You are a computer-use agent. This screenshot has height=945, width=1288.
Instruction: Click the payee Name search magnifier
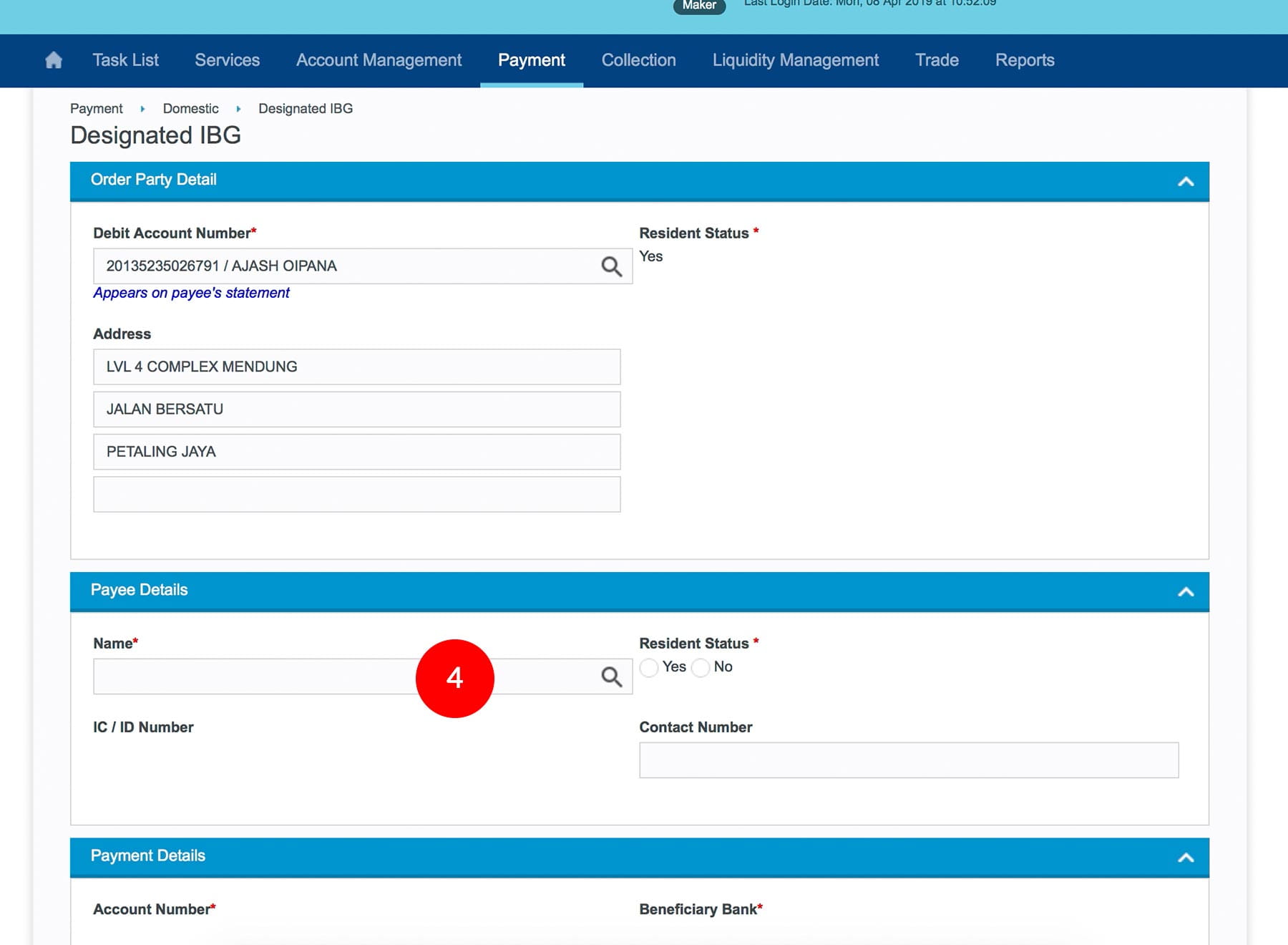point(611,677)
